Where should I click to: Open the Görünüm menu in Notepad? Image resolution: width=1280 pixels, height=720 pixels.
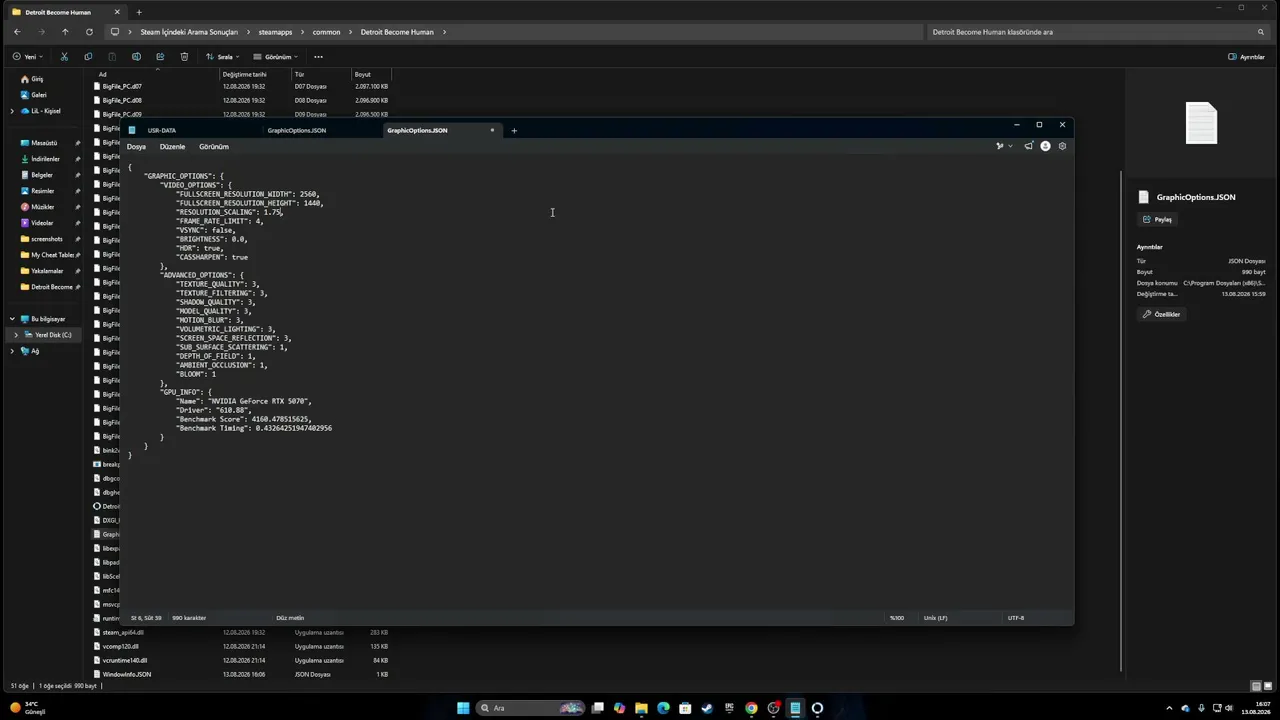tap(214, 146)
